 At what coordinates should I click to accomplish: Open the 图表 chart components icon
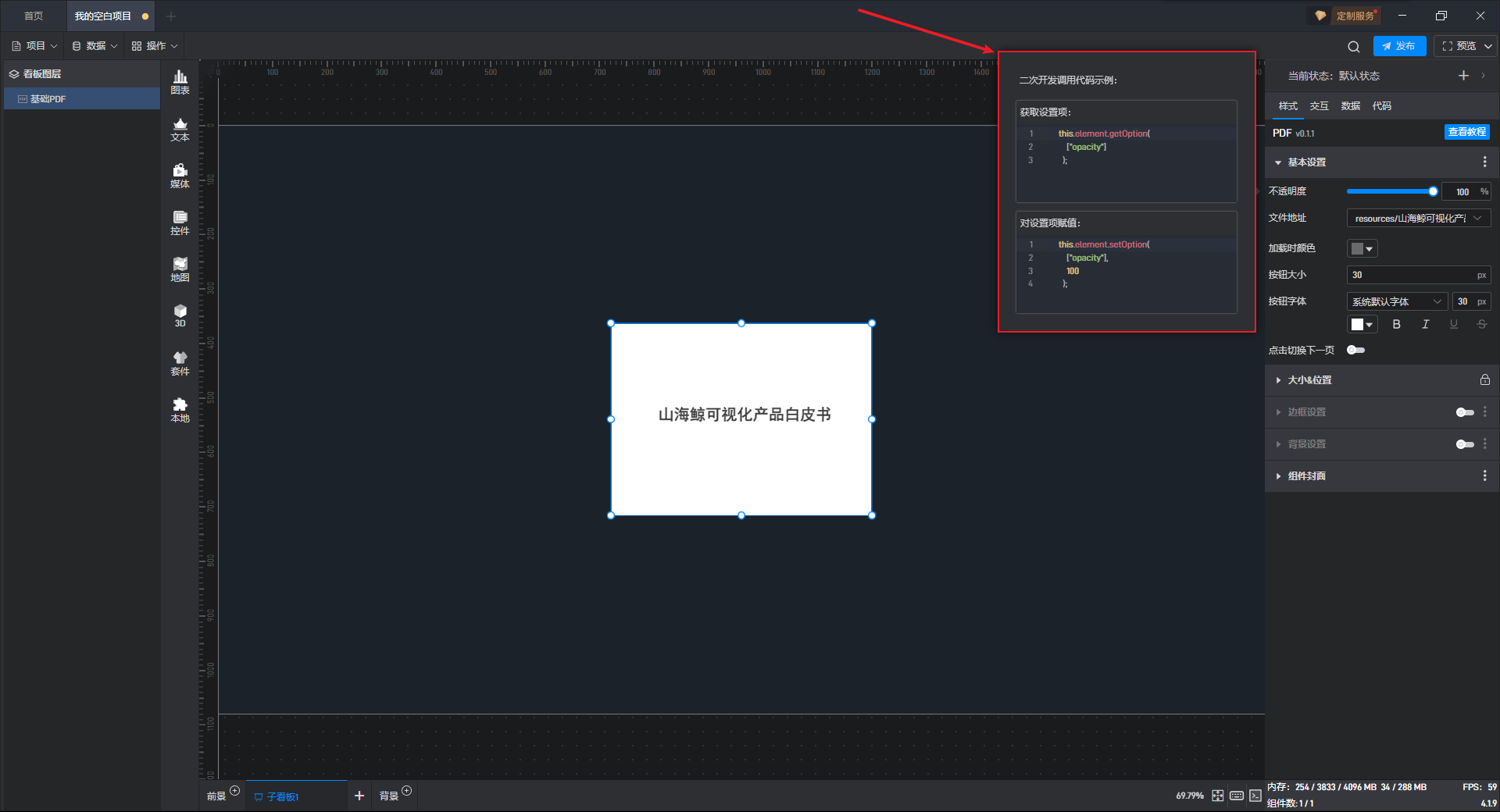click(x=180, y=81)
